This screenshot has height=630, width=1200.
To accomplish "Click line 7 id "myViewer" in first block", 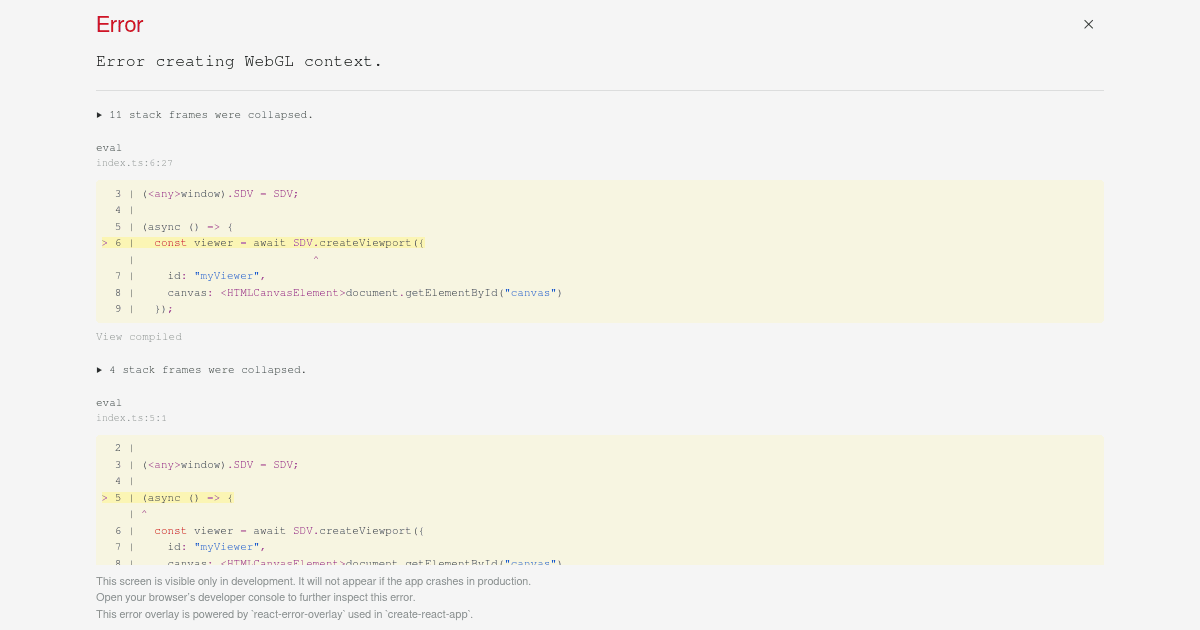I will coord(216,276).
